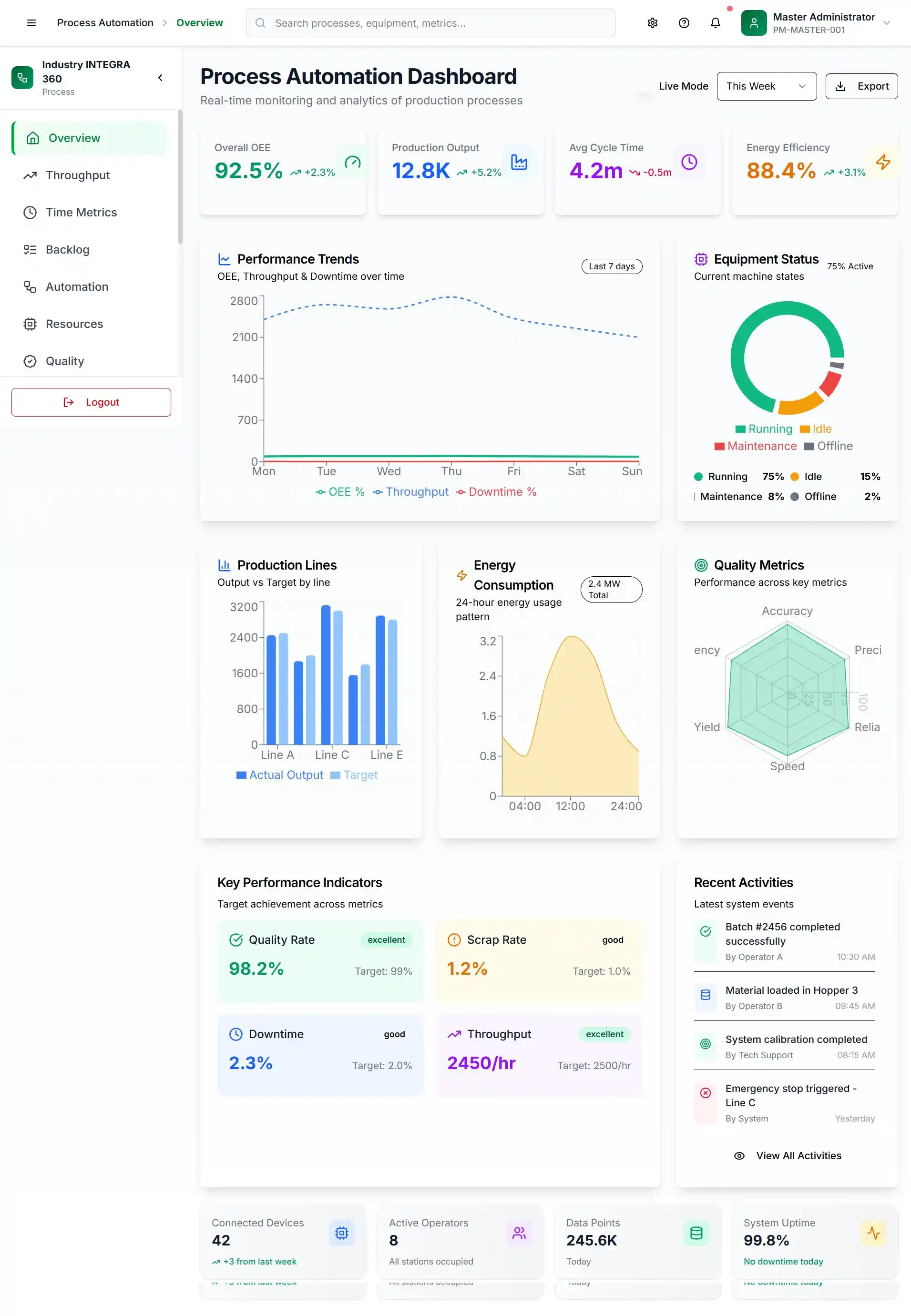
Task: Open the hamburger navigation menu
Action: (x=31, y=23)
